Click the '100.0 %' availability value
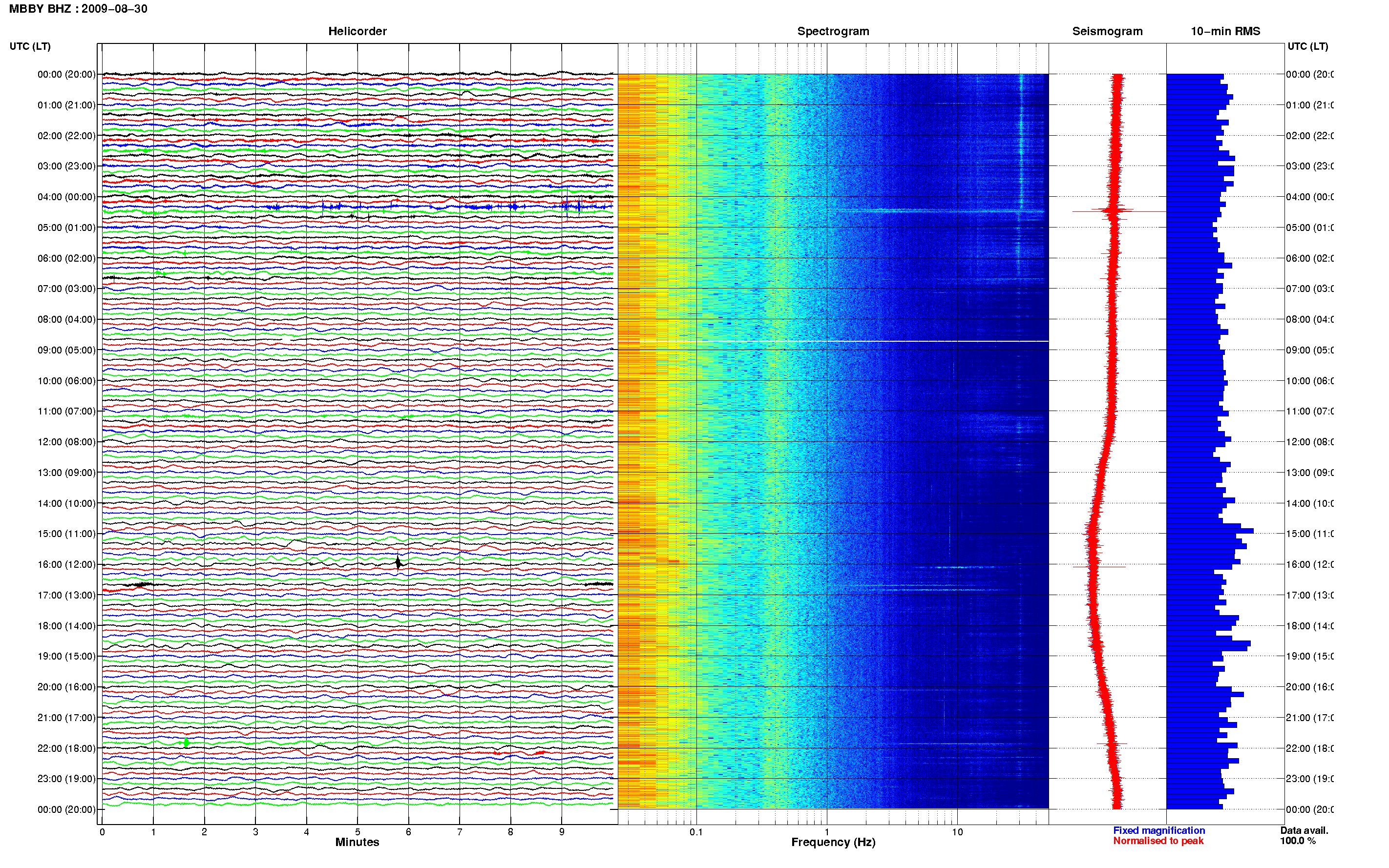This screenshot has height=868, width=1389. click(x=1298, y=841)
